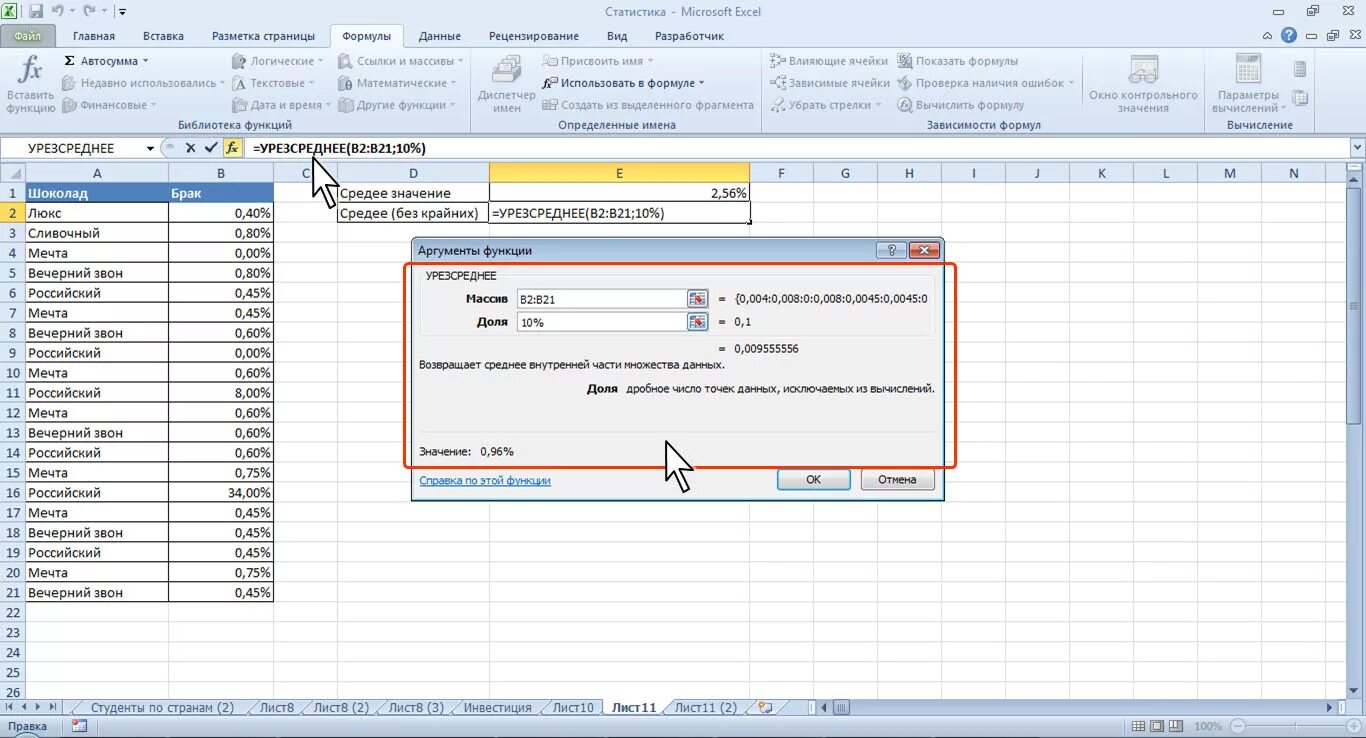The height and width of the screenshot is (738, 1366).
Task: Open sheet tab Студенты по странам (2)
Action: pyautogui.click(x=161, y=707)
